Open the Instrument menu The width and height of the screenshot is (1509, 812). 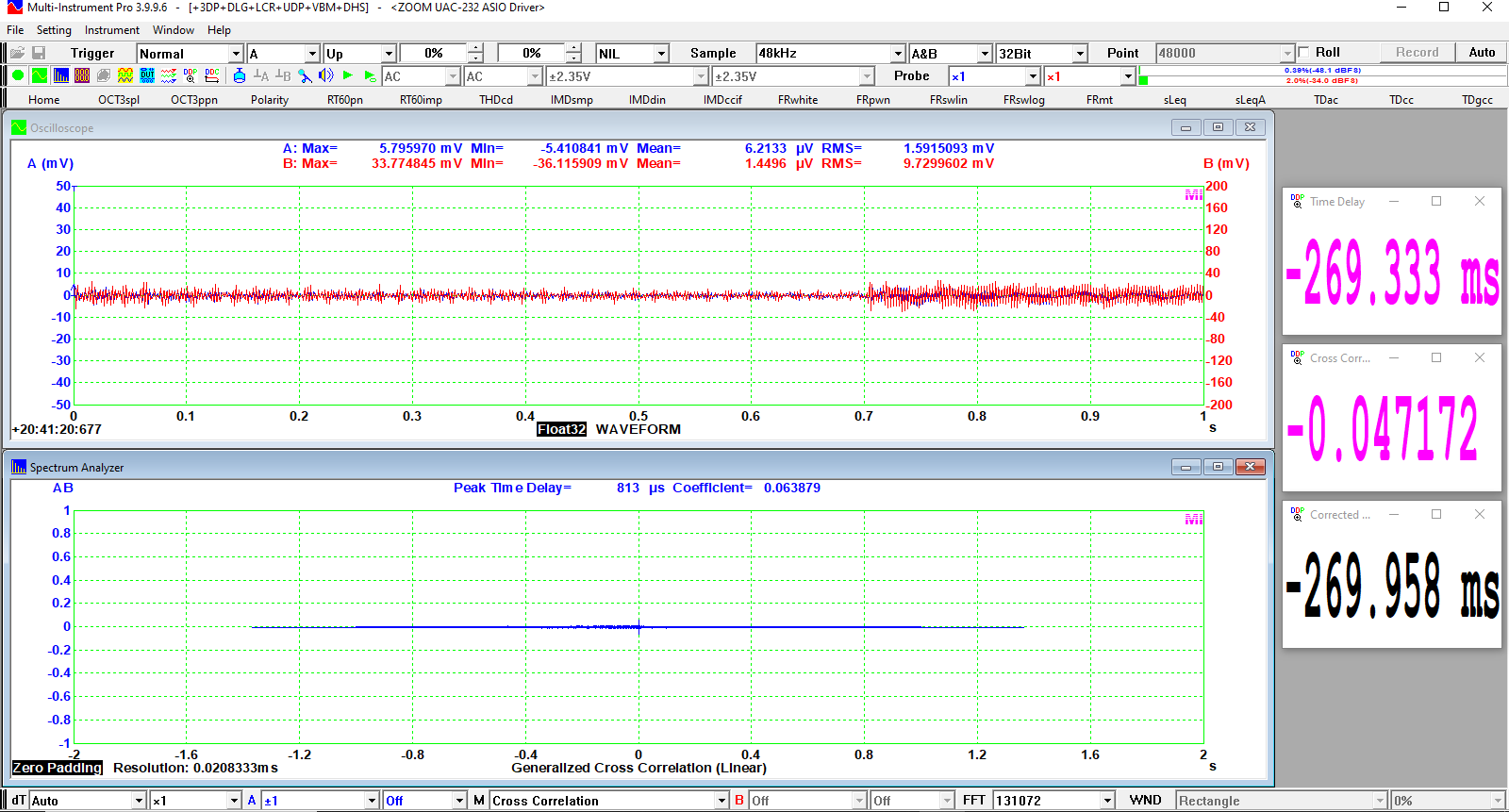pyautogui.click(x=111, y=30)
